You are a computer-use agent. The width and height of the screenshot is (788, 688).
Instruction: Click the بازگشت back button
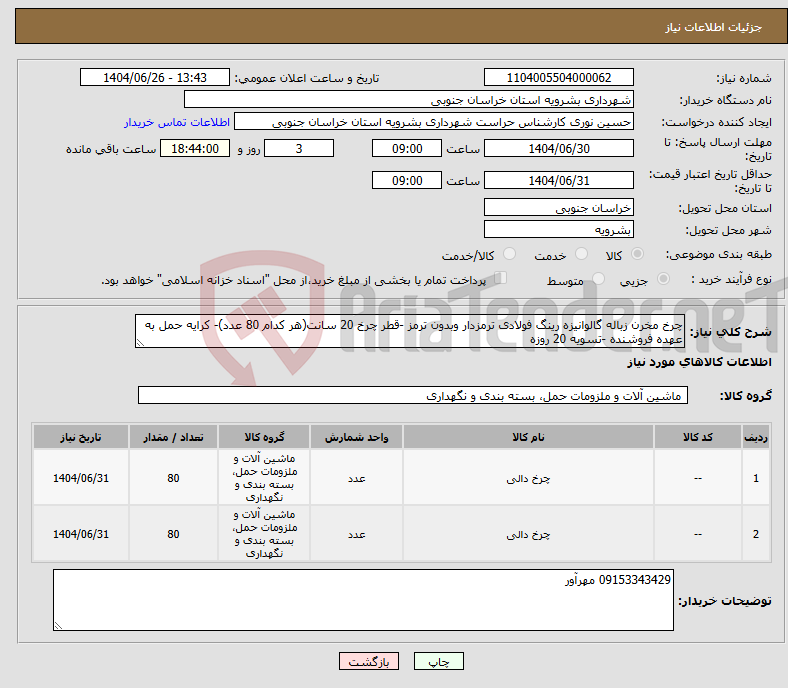click(x=369, y=661)
